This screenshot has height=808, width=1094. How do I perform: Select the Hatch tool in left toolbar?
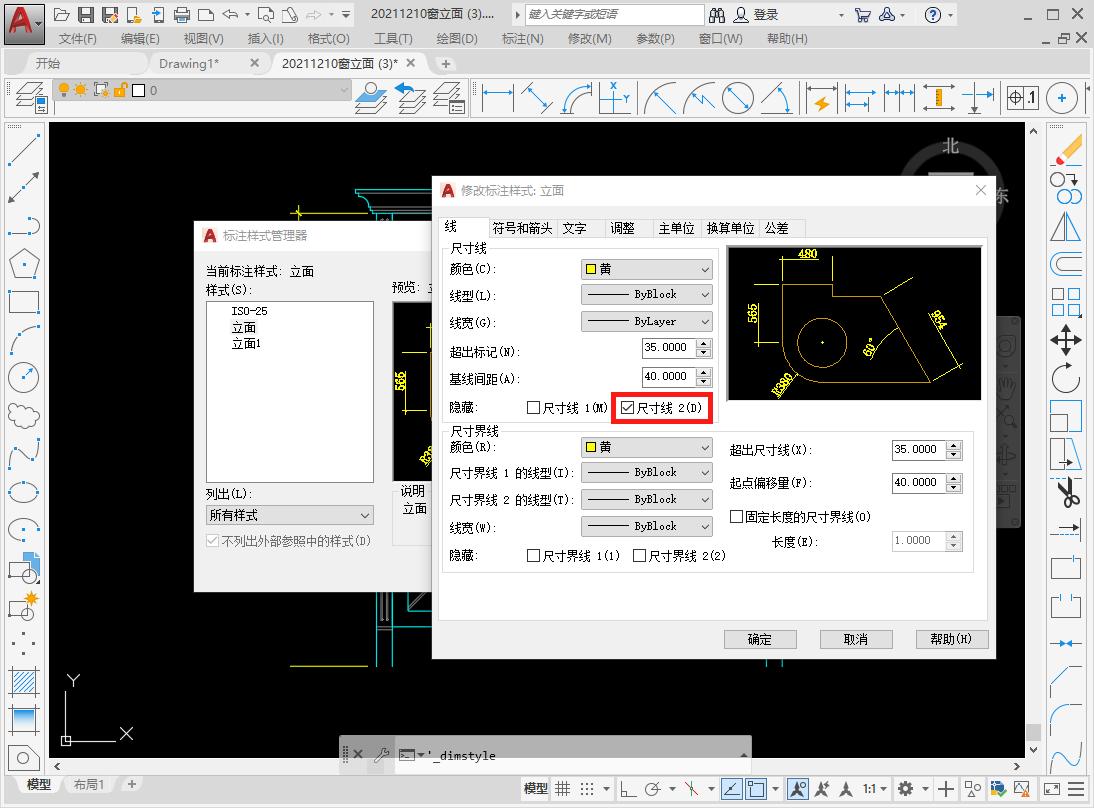click(24, 680)
